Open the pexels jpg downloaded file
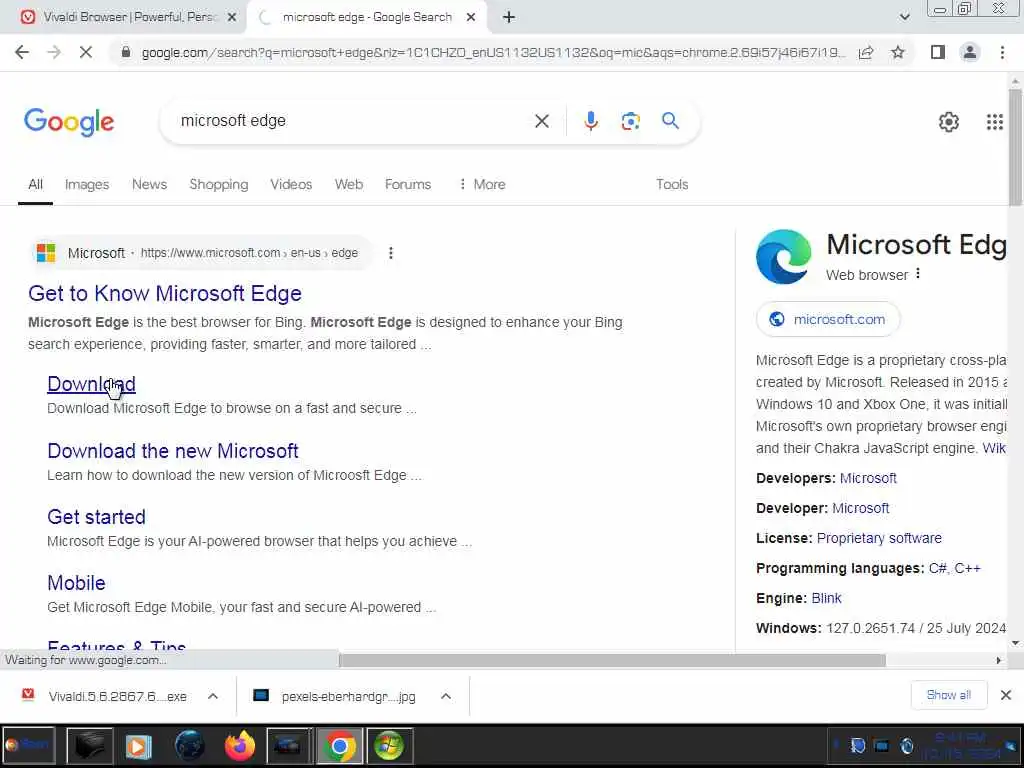This screenshot has height=768, width=1024. pyautogui.click(x=335, y=696)
